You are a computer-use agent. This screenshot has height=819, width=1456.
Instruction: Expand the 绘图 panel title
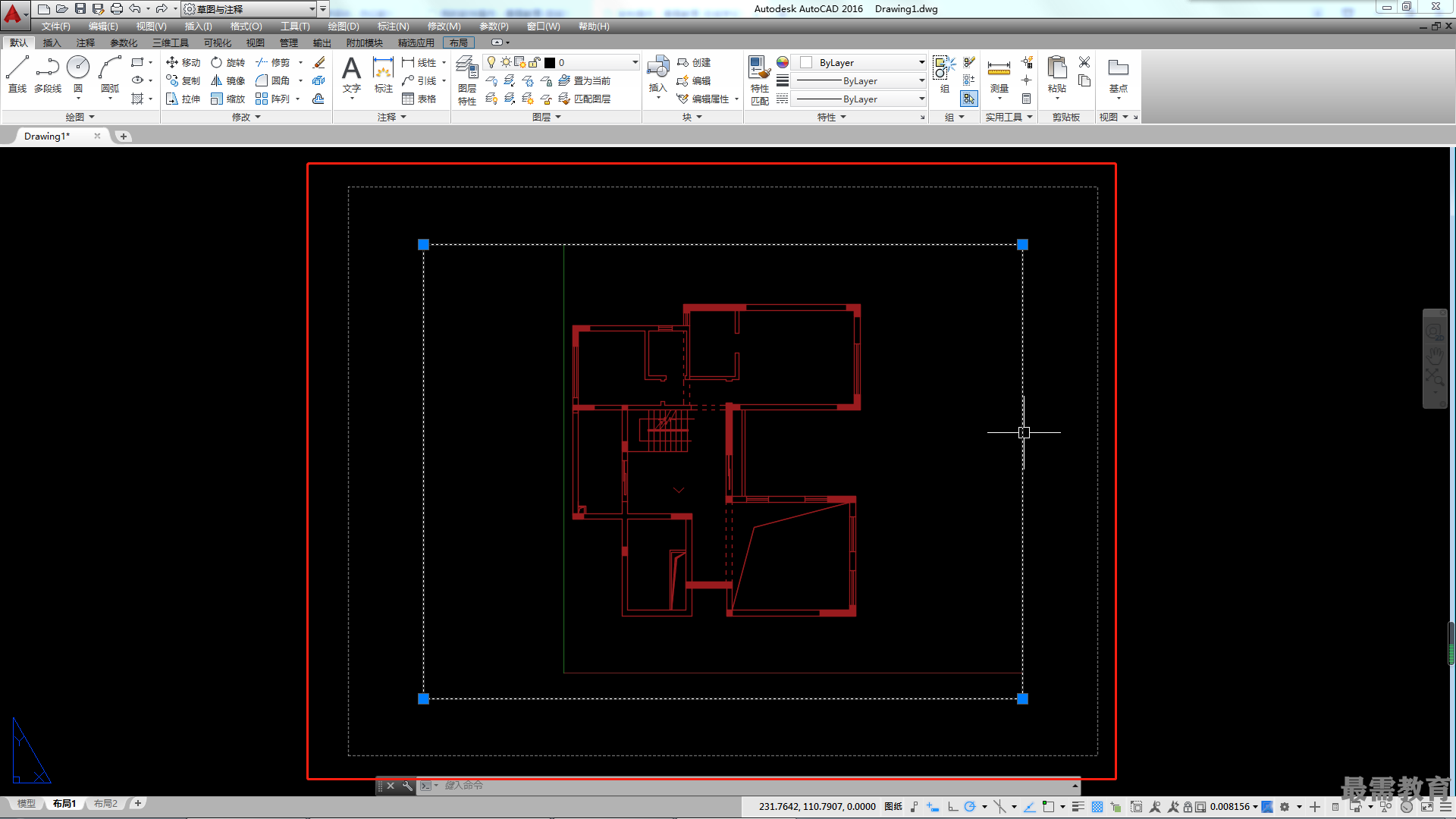(x=80, y=117)
